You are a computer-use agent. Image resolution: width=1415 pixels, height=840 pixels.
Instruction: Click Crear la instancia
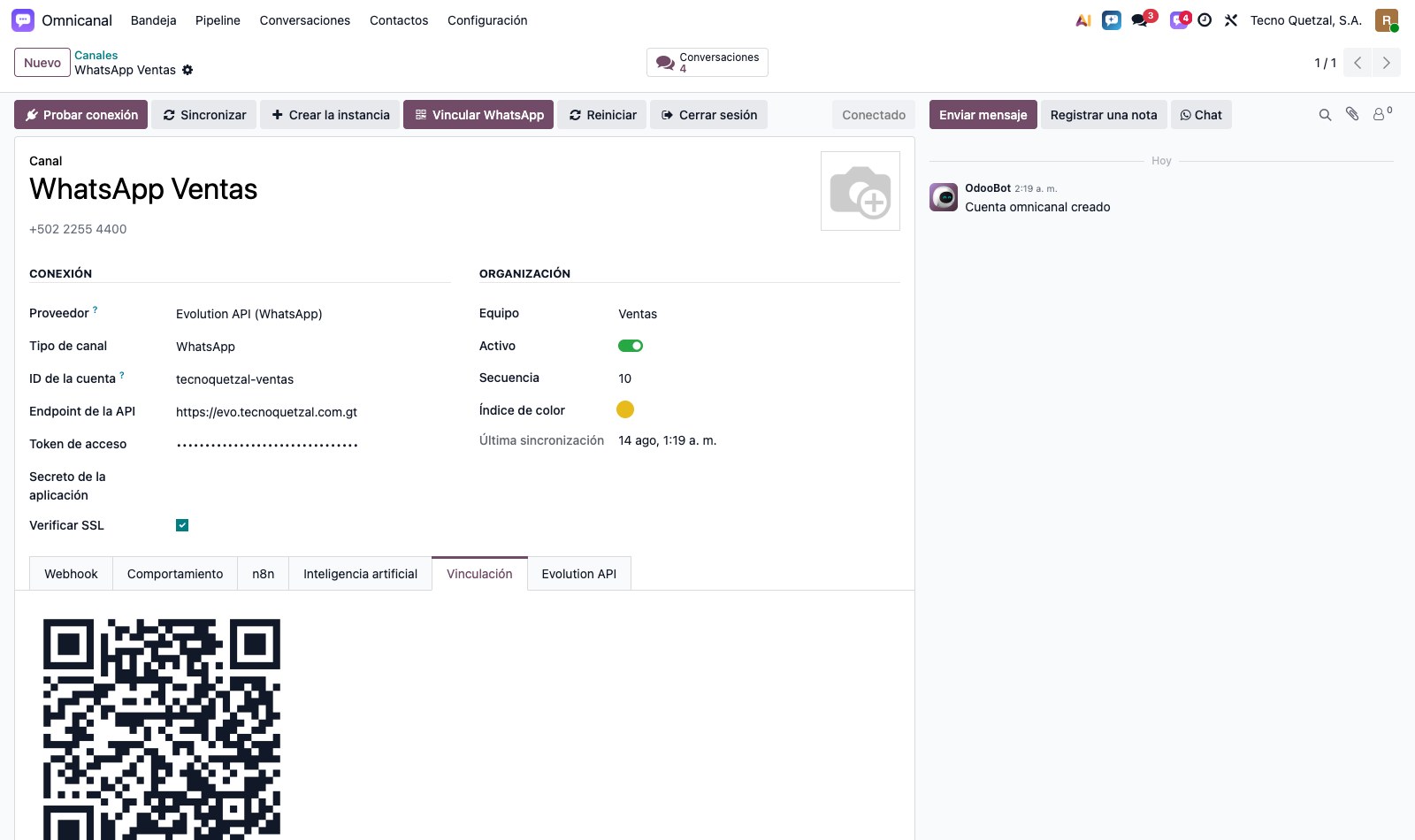pyautogui.click(x=330, y=115)
